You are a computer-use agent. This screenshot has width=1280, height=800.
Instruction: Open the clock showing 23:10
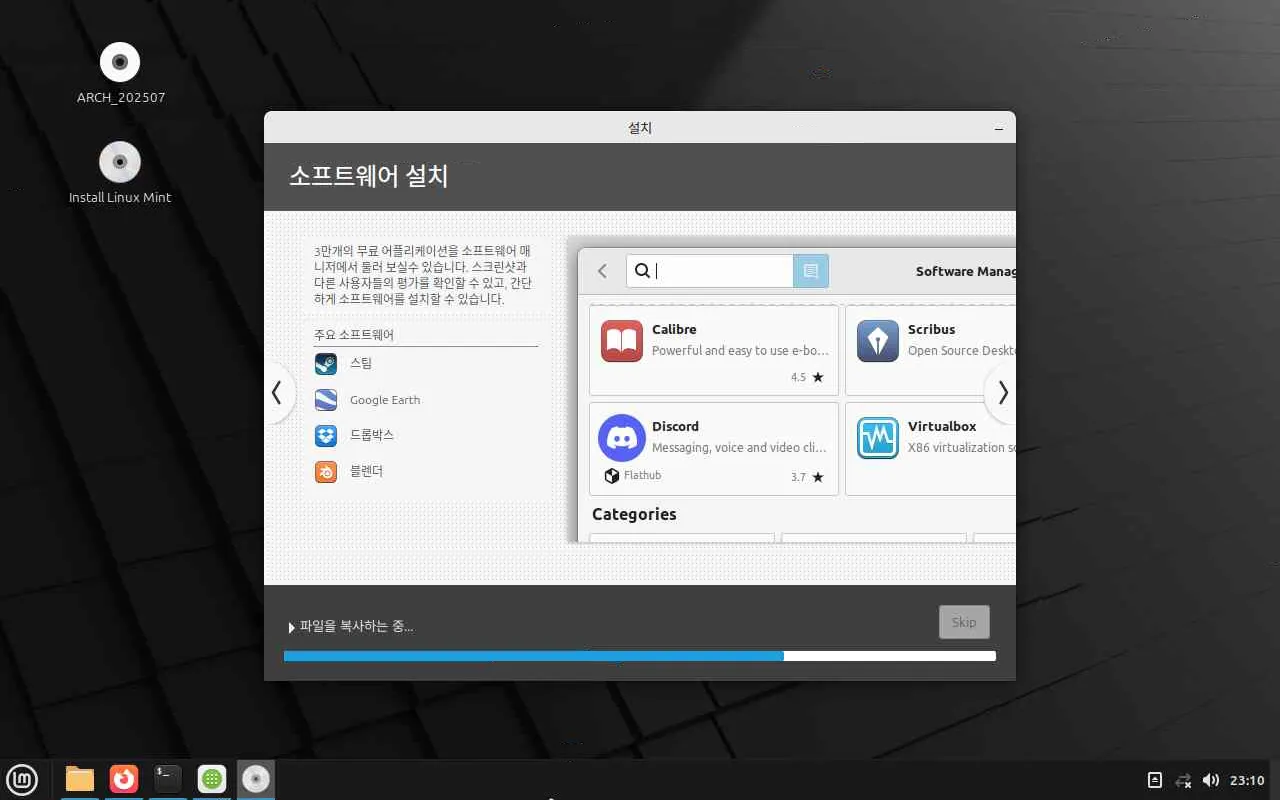(1247, 780)
